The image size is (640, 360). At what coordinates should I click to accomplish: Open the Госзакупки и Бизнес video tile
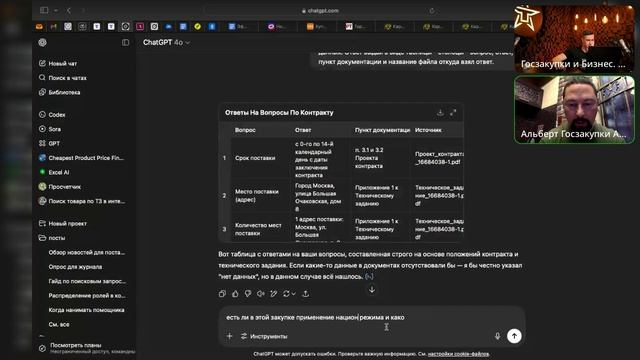574,38
